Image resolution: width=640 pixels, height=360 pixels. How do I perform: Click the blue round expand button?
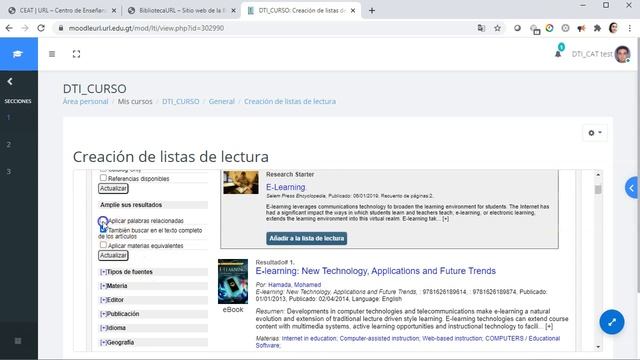coord(611,322)
